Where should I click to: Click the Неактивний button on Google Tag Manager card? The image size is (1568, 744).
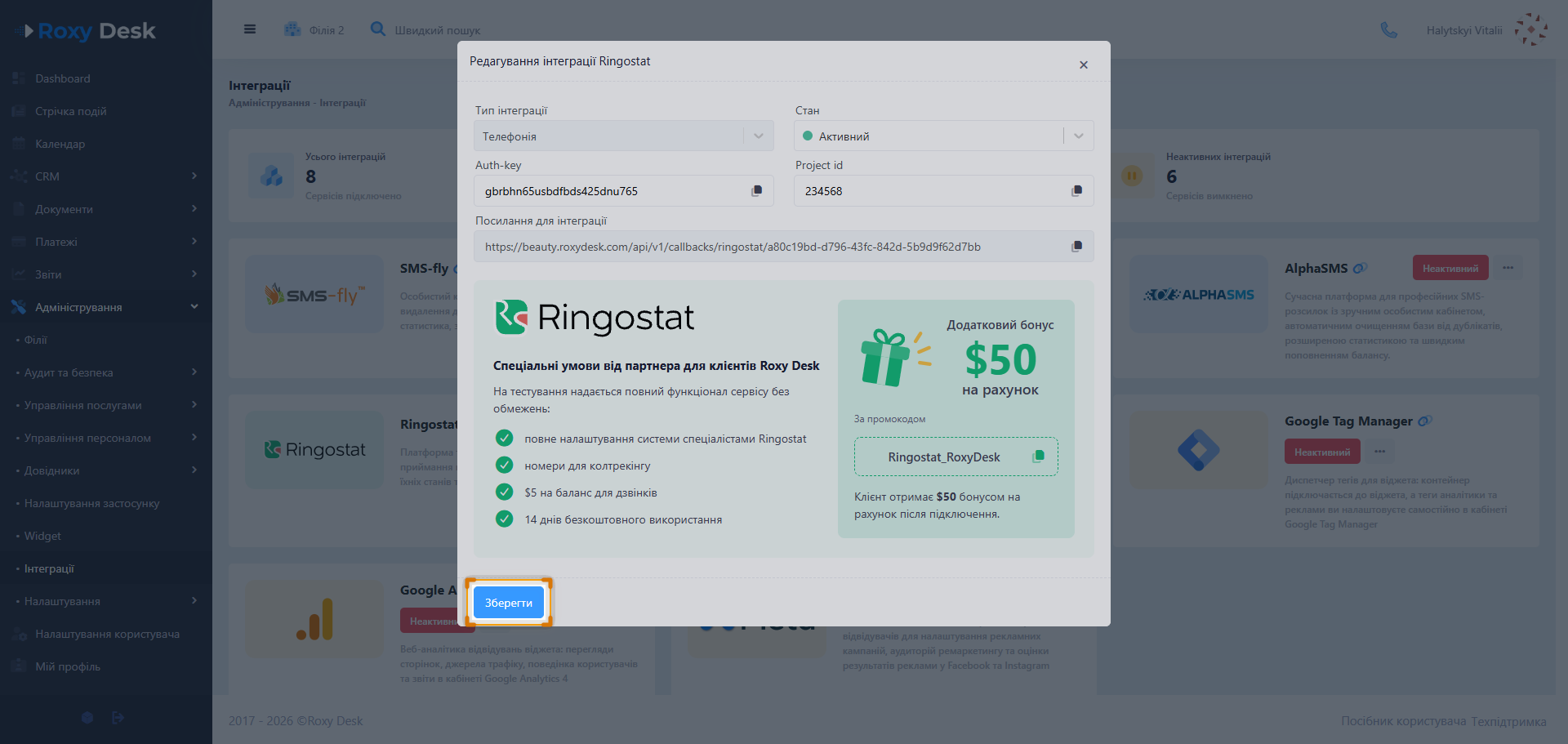(x=1322, y=452)
